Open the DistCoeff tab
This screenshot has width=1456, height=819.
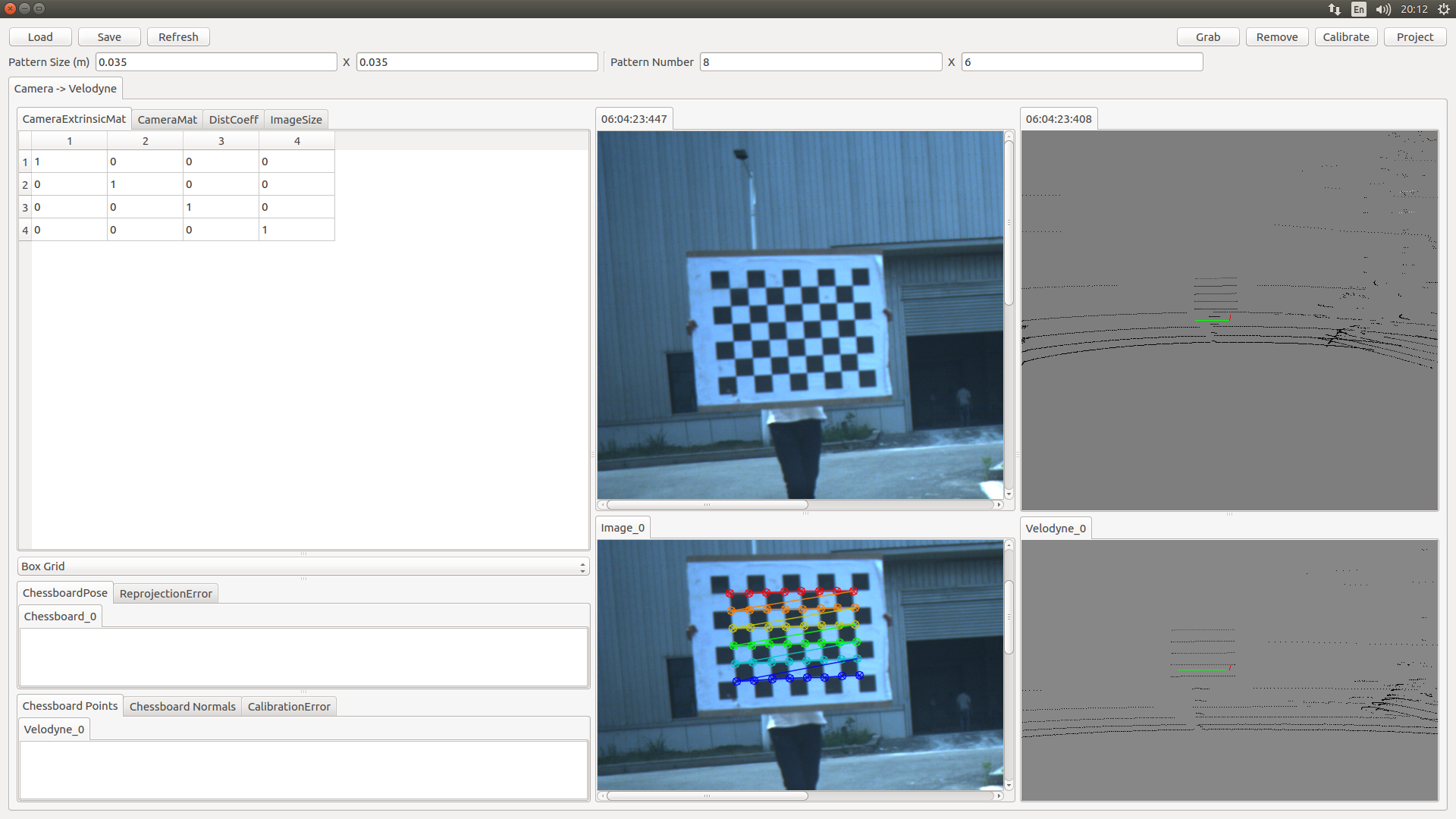[233, 119]
